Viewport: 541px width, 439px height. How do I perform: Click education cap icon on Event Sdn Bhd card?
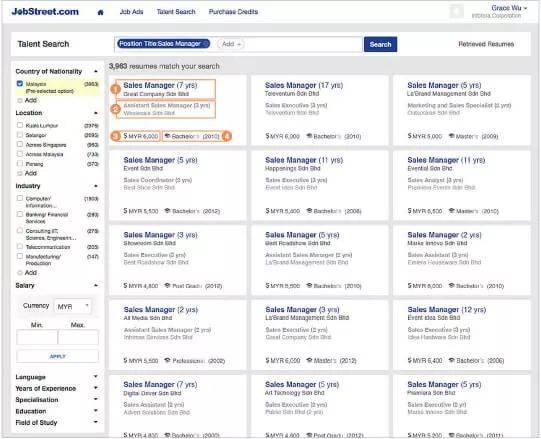pos(167,211)
